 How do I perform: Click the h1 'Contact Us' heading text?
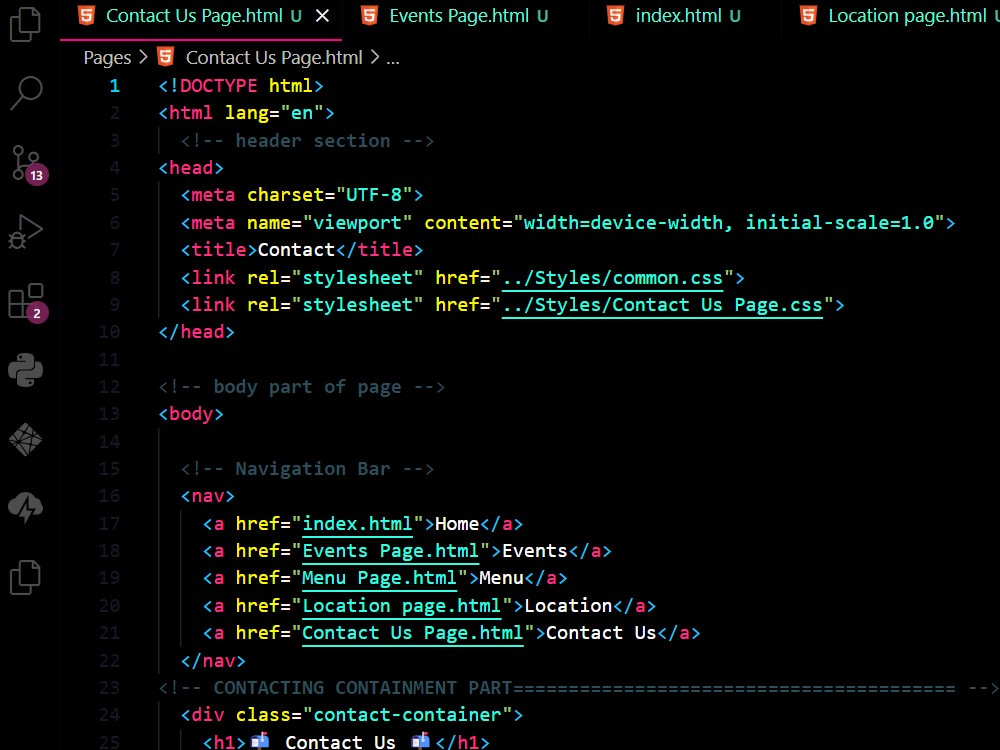click(340, 742)
